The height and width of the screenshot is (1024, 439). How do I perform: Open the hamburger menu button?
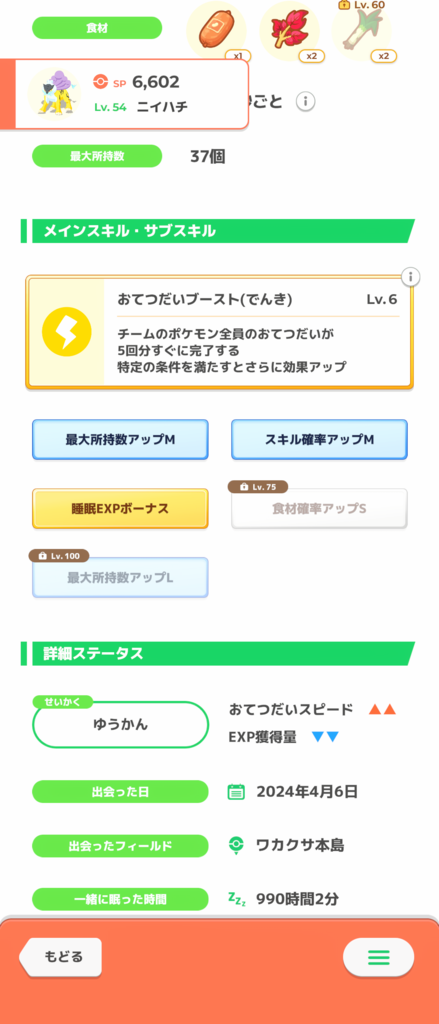(379, 957)
